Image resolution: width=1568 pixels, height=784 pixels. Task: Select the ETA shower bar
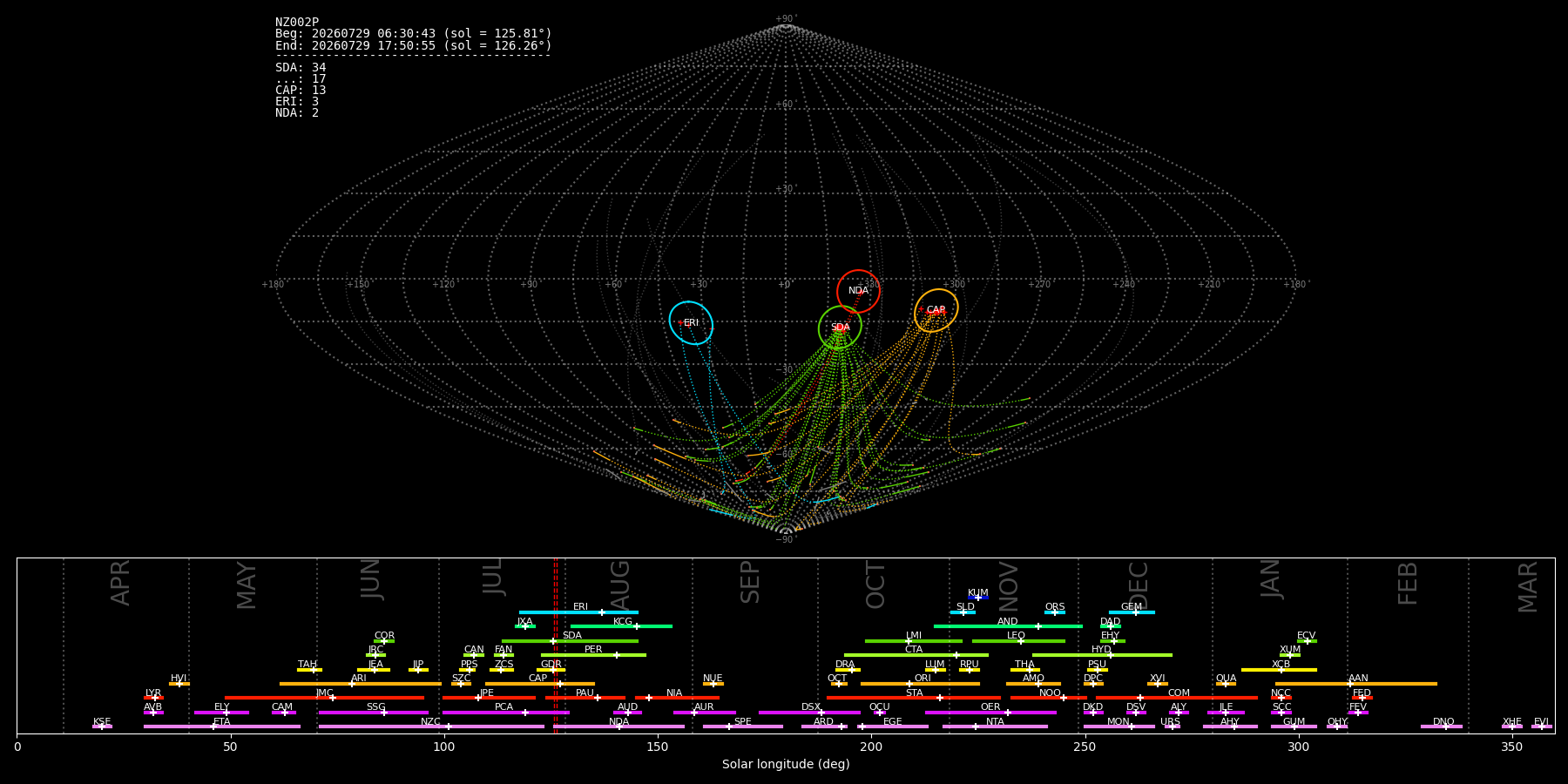(x=222, y=727)
